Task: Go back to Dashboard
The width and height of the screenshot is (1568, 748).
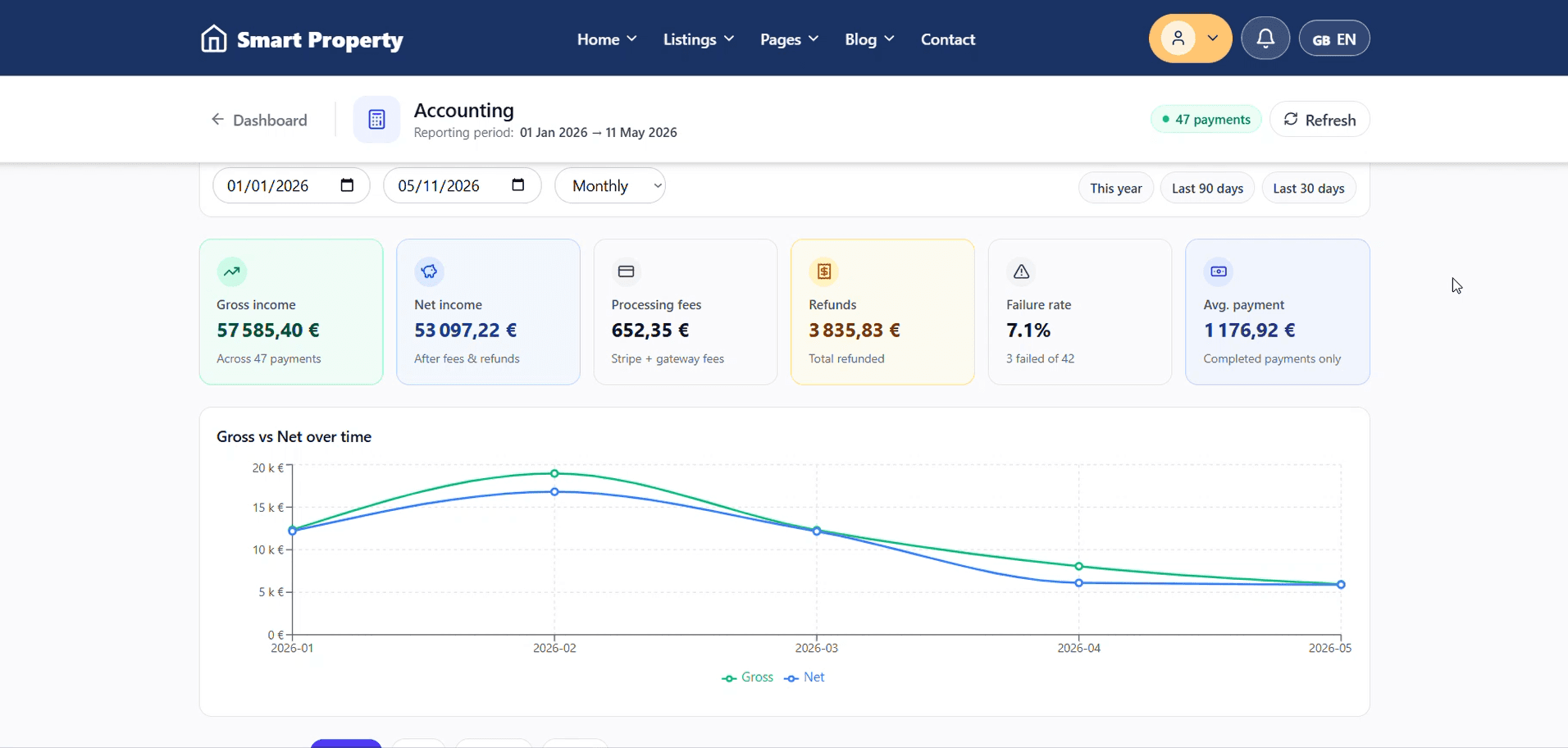Action: [259, 120]
